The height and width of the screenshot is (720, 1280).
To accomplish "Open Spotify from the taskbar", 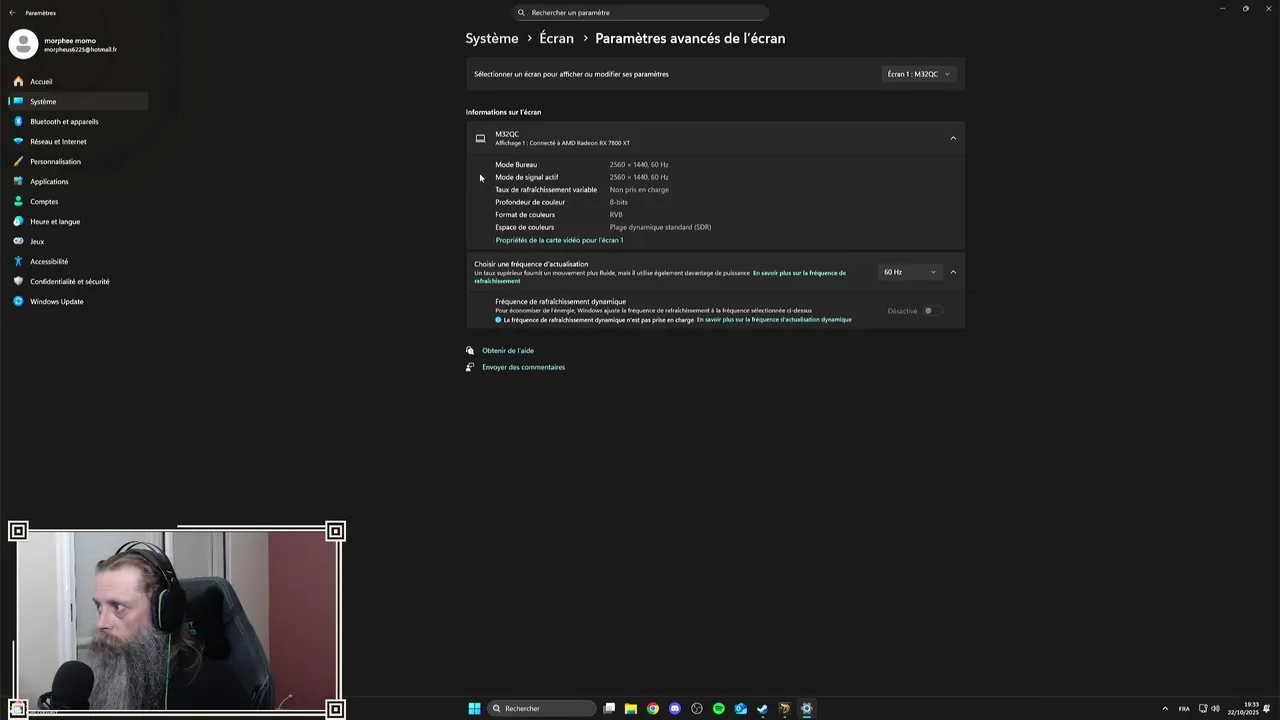I will [719, 708].
